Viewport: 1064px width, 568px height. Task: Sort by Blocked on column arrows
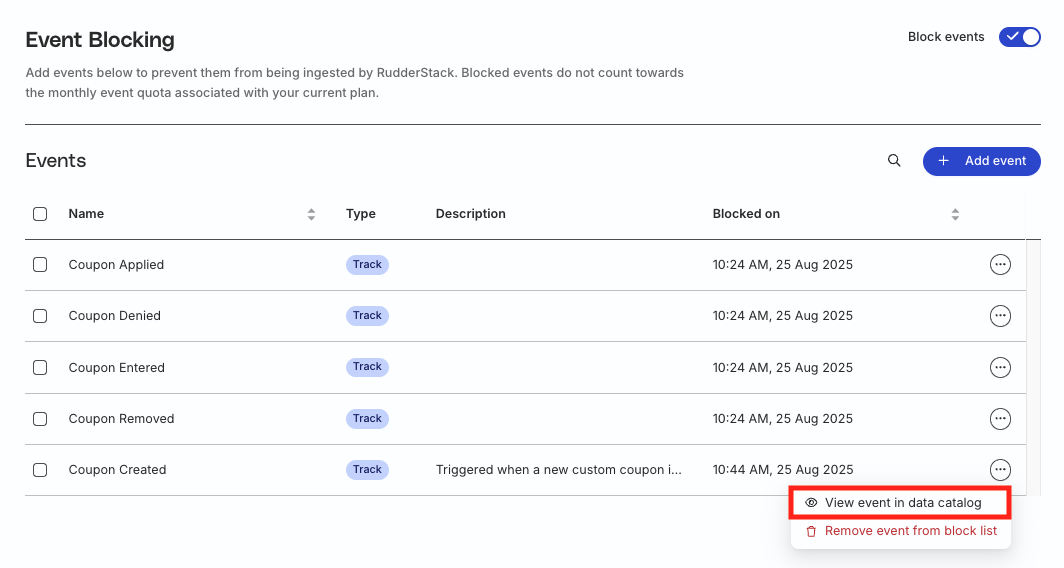[955, 214]
